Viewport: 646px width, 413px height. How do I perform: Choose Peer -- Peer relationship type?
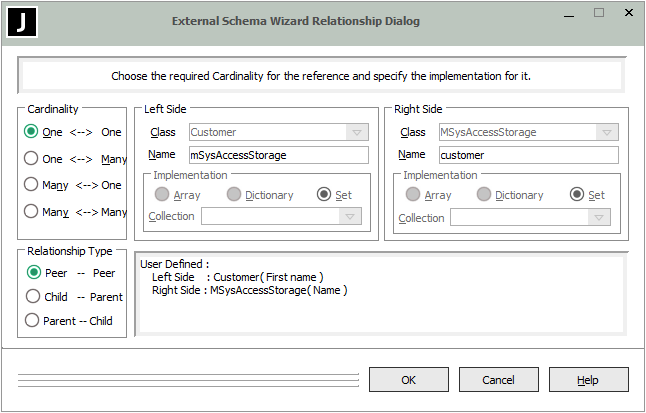tap(34, 273)
